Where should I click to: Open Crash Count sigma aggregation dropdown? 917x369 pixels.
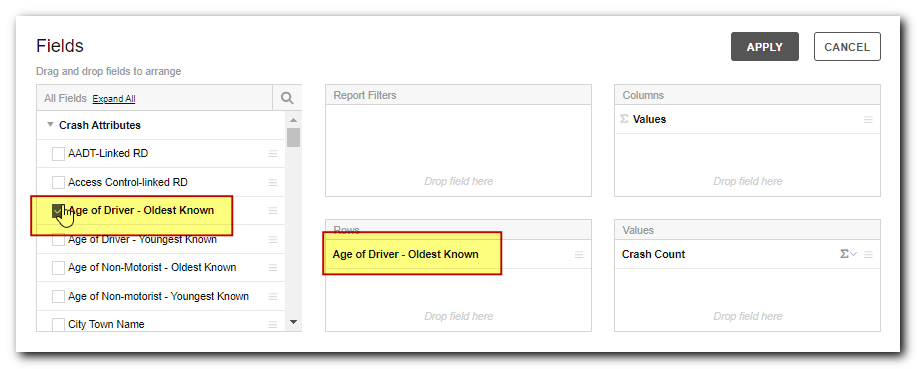click(x=848, y=254)
